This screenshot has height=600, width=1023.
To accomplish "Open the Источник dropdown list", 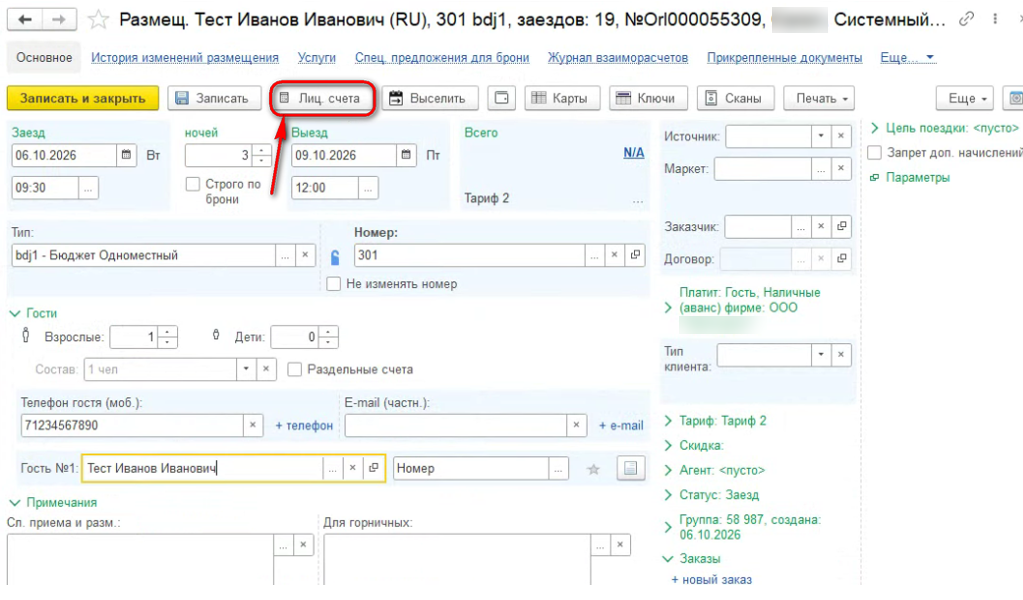I will pyautogui.click(x=821, y=136).
